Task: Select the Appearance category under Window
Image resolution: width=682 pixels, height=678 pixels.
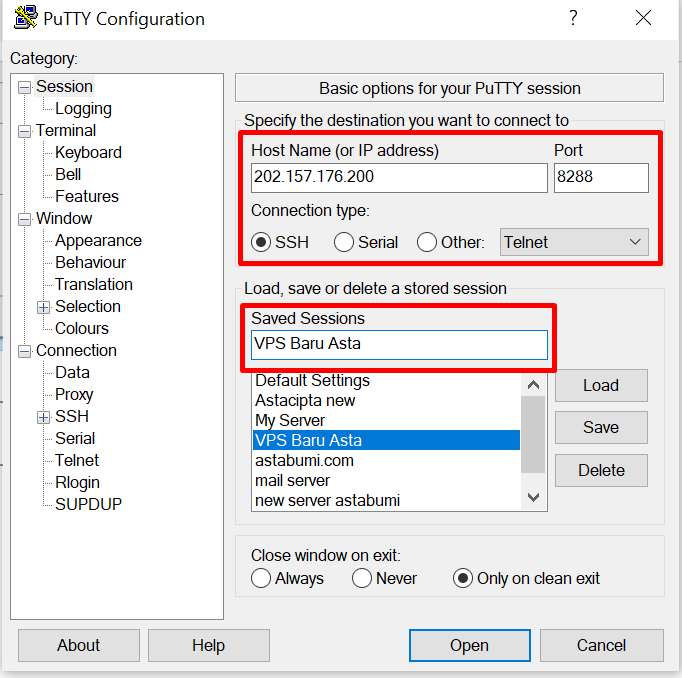Action: 98,241
